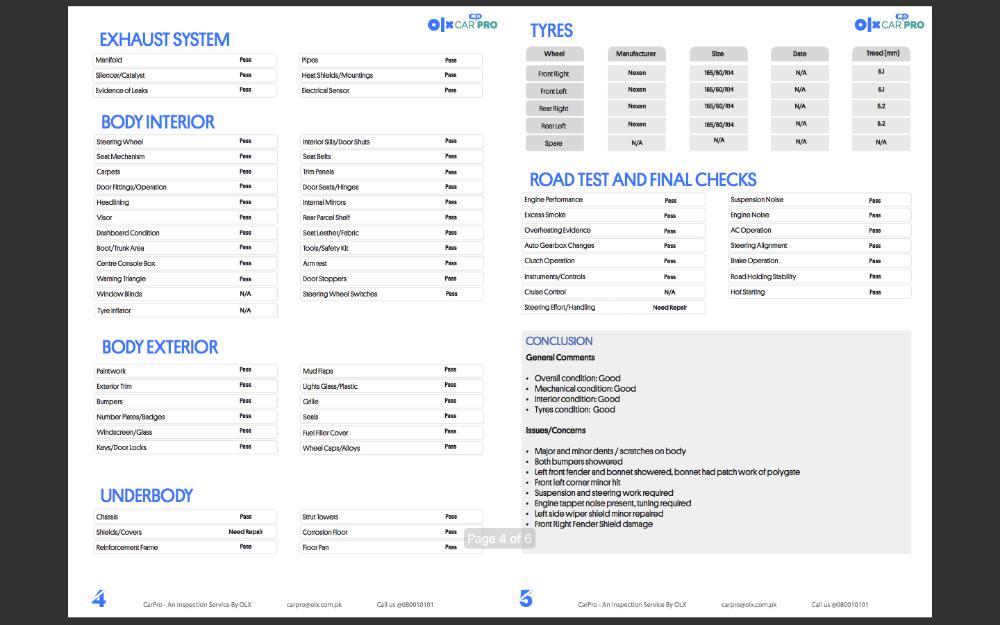The image size is (1000, 625).
Task: Select the Spare wheel cell
Action: 554,143
